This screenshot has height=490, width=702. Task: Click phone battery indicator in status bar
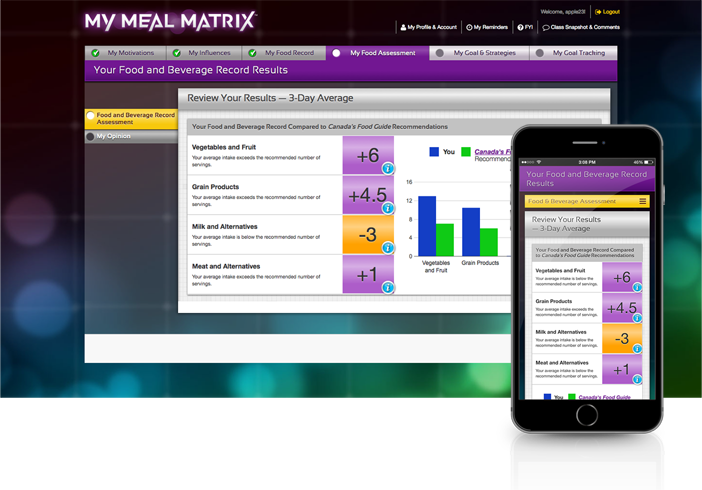648,162
